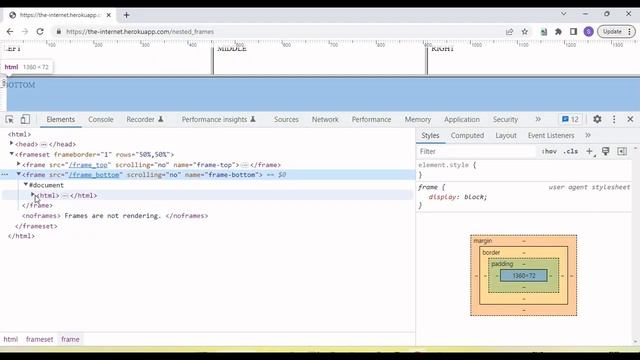Click the frameset breadcrumb
The width and height of the screenshot is (640, 360).
coord(40,339)
